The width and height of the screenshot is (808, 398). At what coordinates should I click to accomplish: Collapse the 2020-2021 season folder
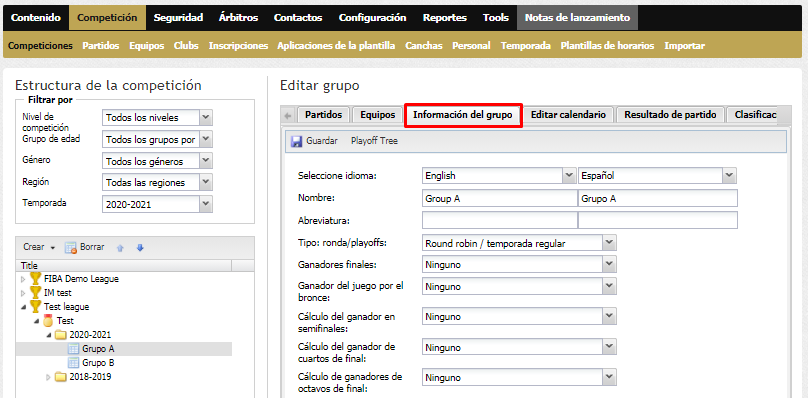[x=48, y=335]
